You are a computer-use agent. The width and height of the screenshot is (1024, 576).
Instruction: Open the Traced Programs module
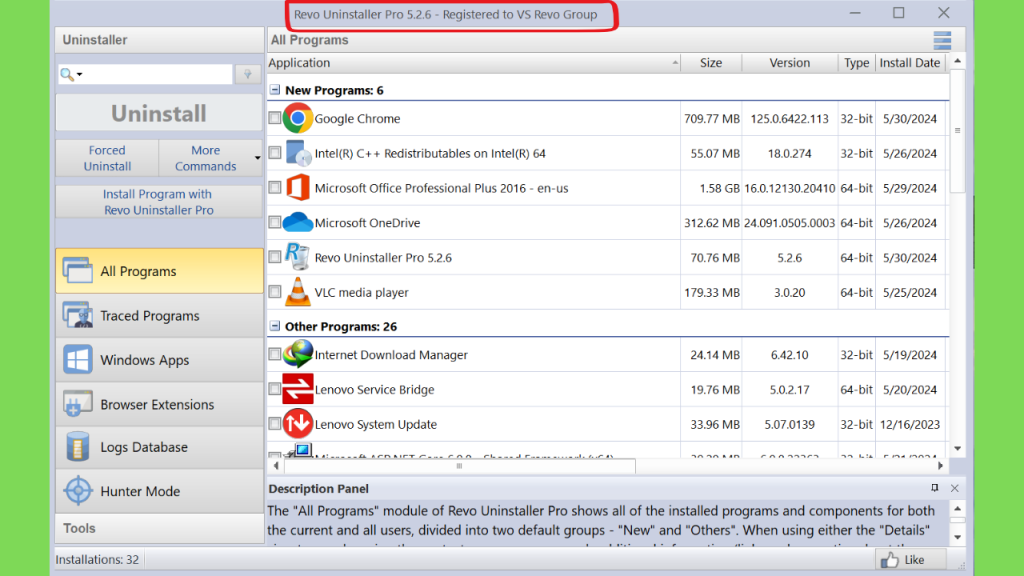159,315
